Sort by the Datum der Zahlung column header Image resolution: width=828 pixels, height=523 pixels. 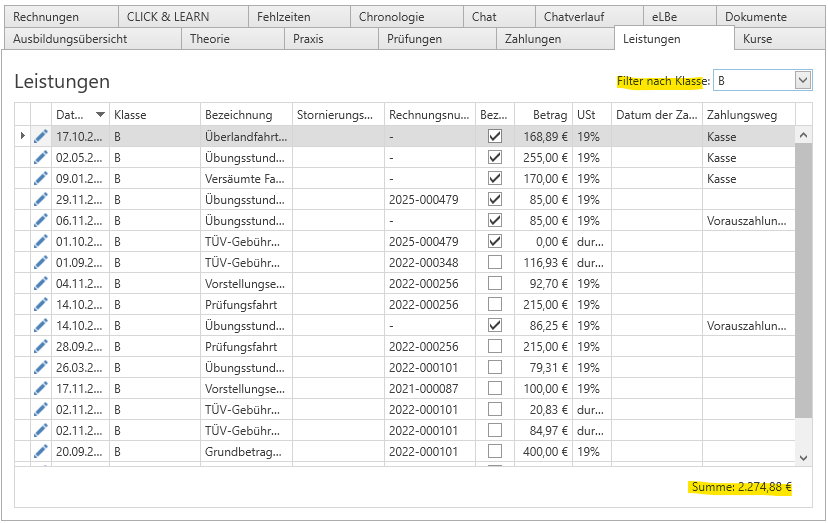(657, 115)
